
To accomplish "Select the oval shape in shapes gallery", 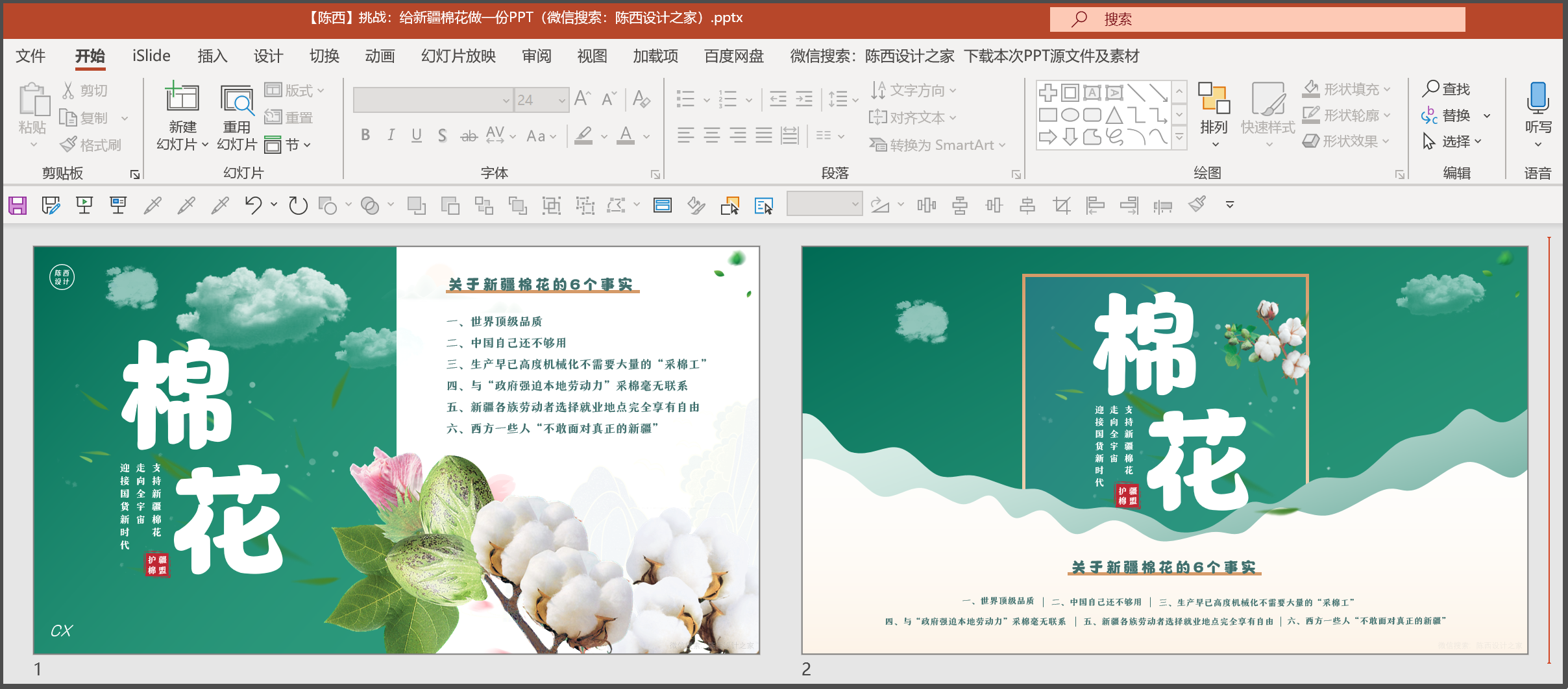I will pos(1070,115).
